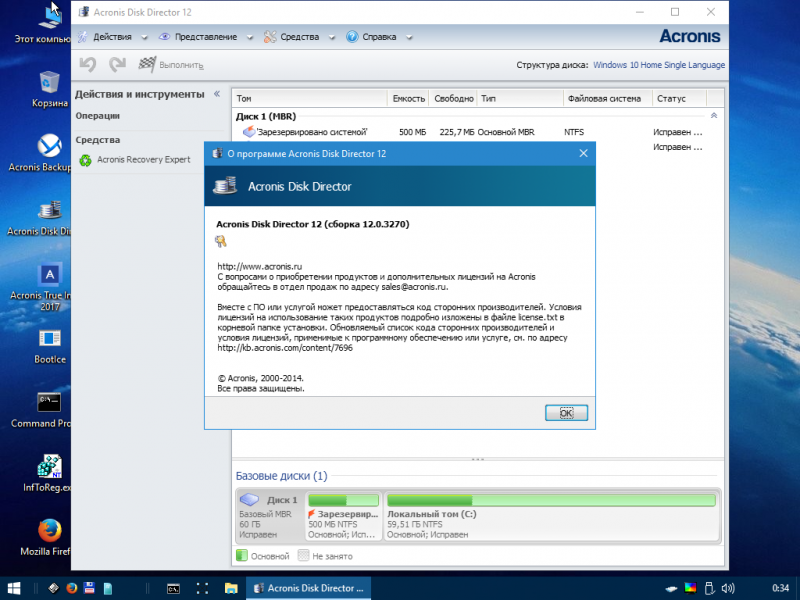Select the BootIce desktop icon

point(49,347)
